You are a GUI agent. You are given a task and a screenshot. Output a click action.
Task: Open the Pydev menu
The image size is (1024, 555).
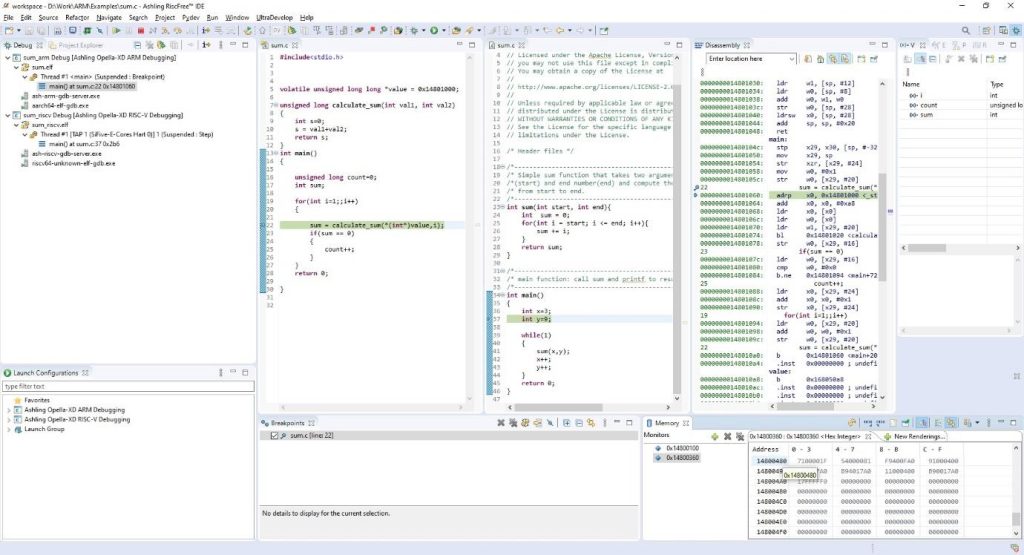click(191, 18)
